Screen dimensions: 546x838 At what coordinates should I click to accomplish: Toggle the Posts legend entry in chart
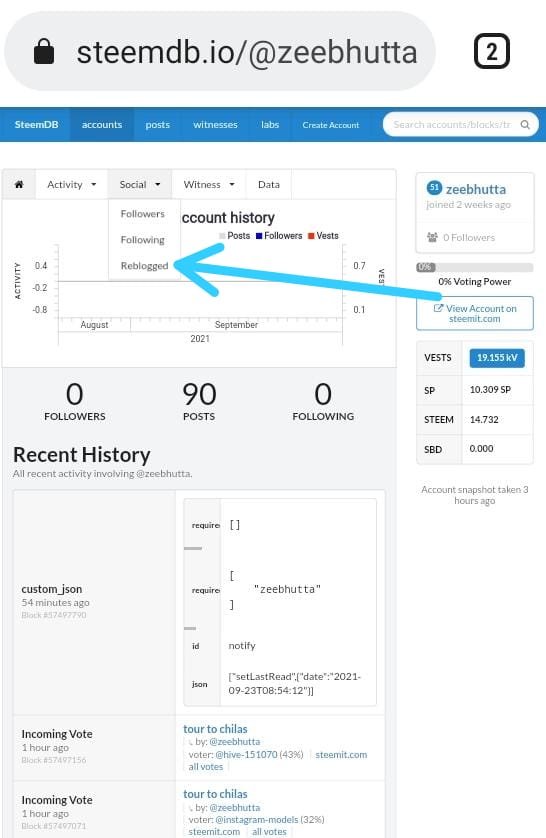click(x=235, y=236)
